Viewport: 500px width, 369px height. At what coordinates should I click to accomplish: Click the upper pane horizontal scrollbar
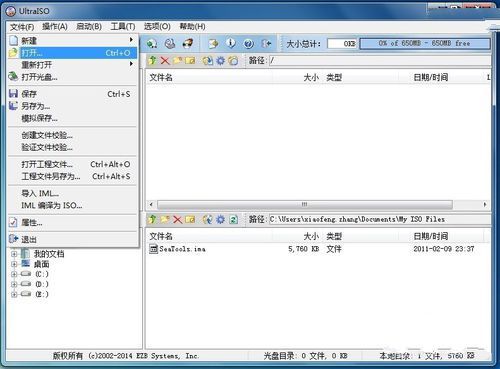(318, 204)
